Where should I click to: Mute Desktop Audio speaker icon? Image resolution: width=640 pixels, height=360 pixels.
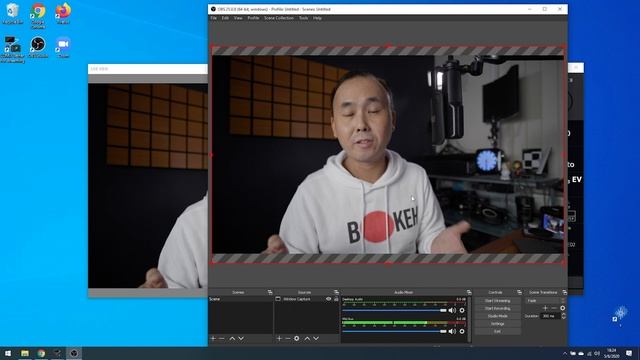click(452, 311)
